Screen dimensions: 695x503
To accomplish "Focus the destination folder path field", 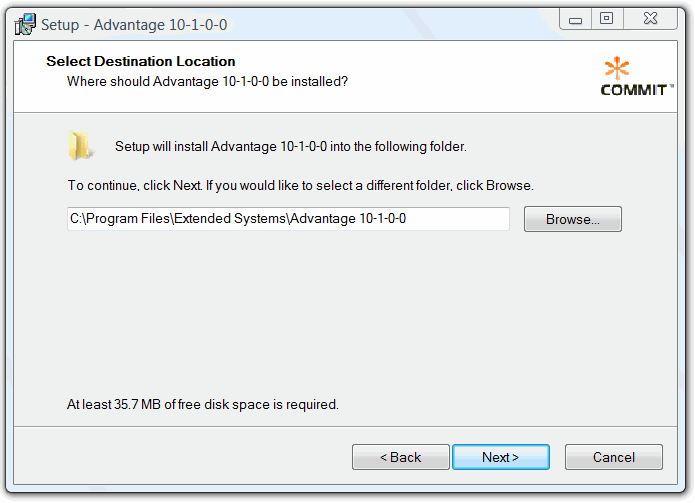I will 288,219.
